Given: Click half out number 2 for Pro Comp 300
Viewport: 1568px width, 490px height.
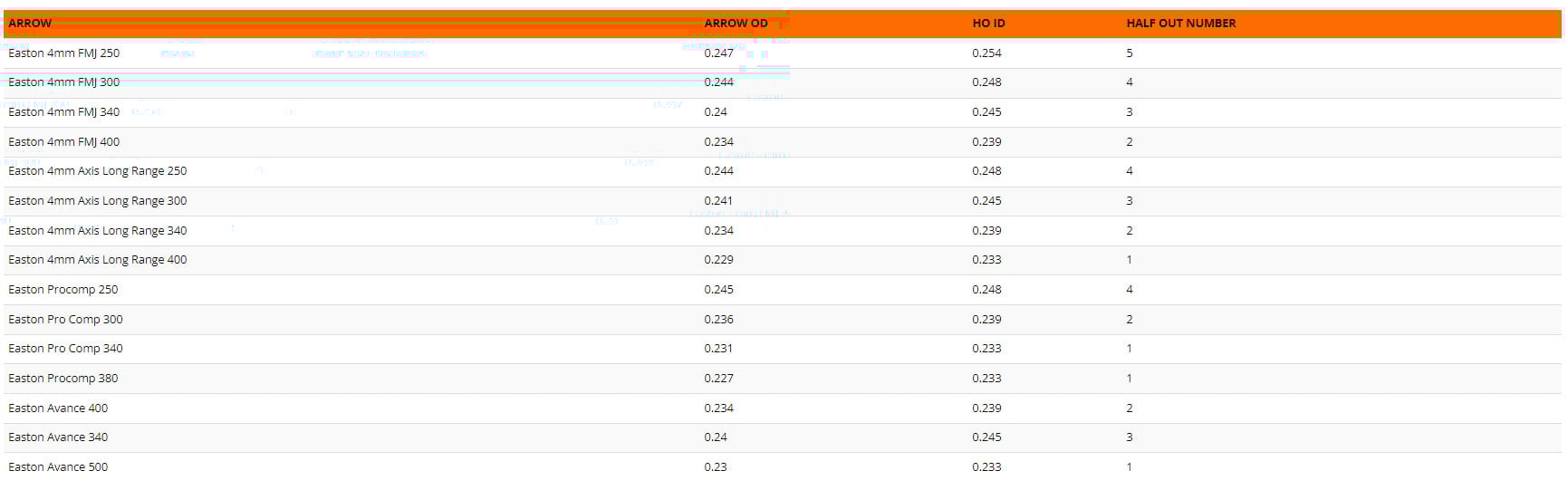Looking at the screenshot, I should (1130, 320).
